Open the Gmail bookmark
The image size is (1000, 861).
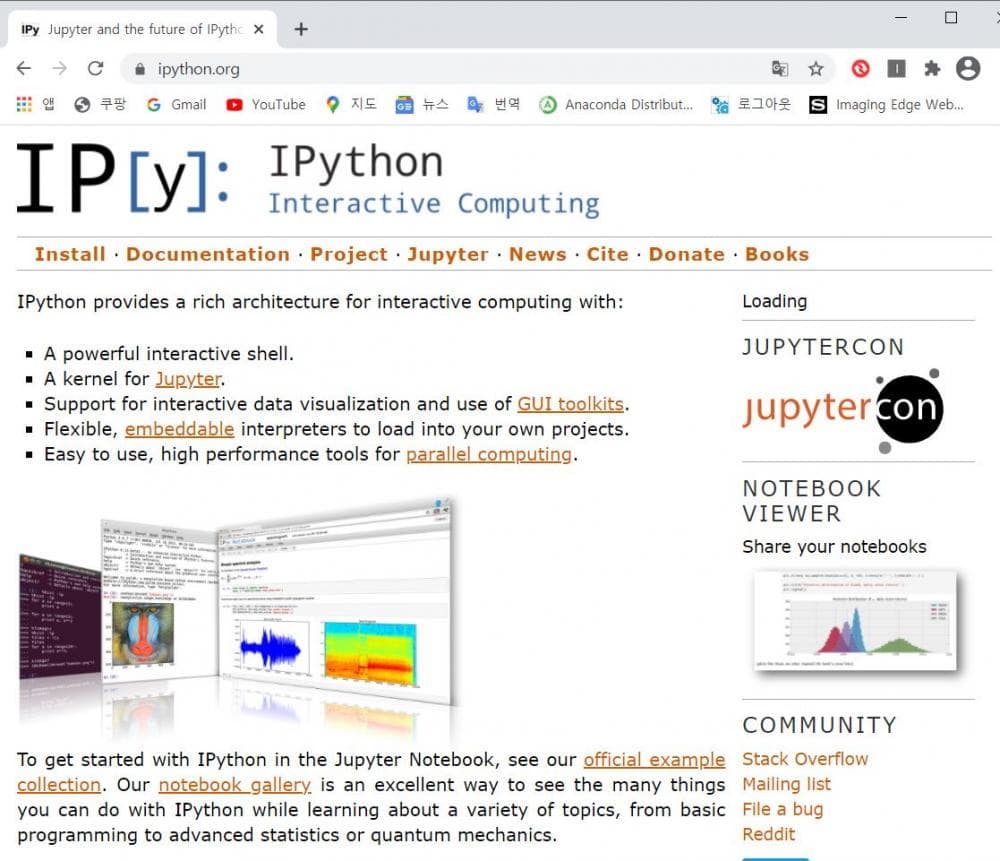[176, 104]
